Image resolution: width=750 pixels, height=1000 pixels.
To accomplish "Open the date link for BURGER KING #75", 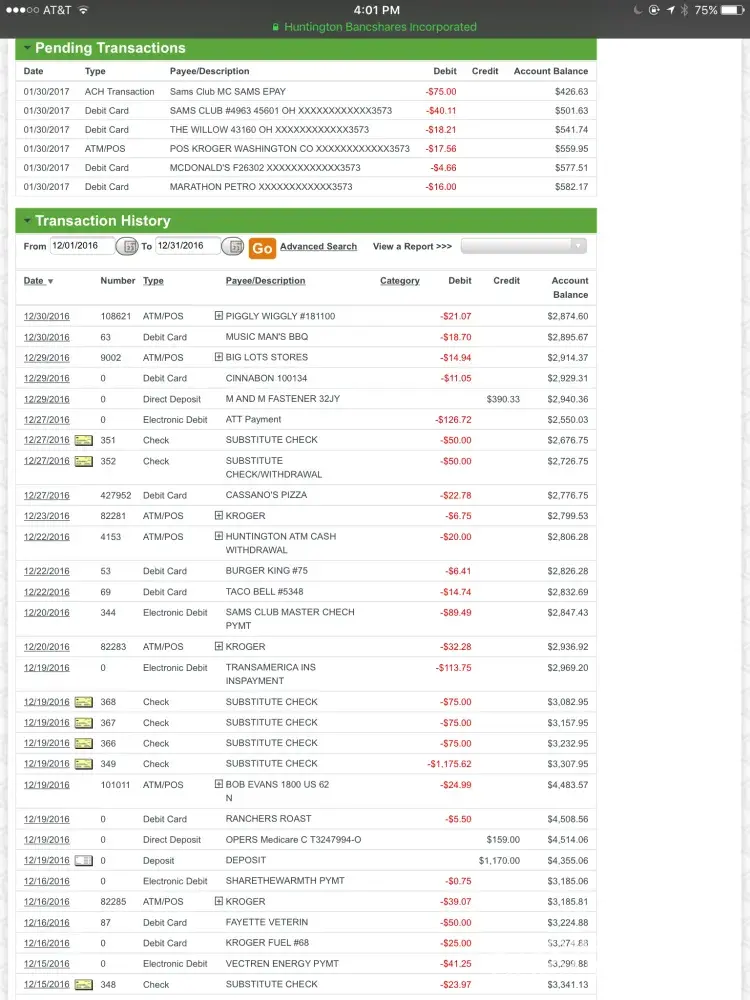I will point(47,571).
